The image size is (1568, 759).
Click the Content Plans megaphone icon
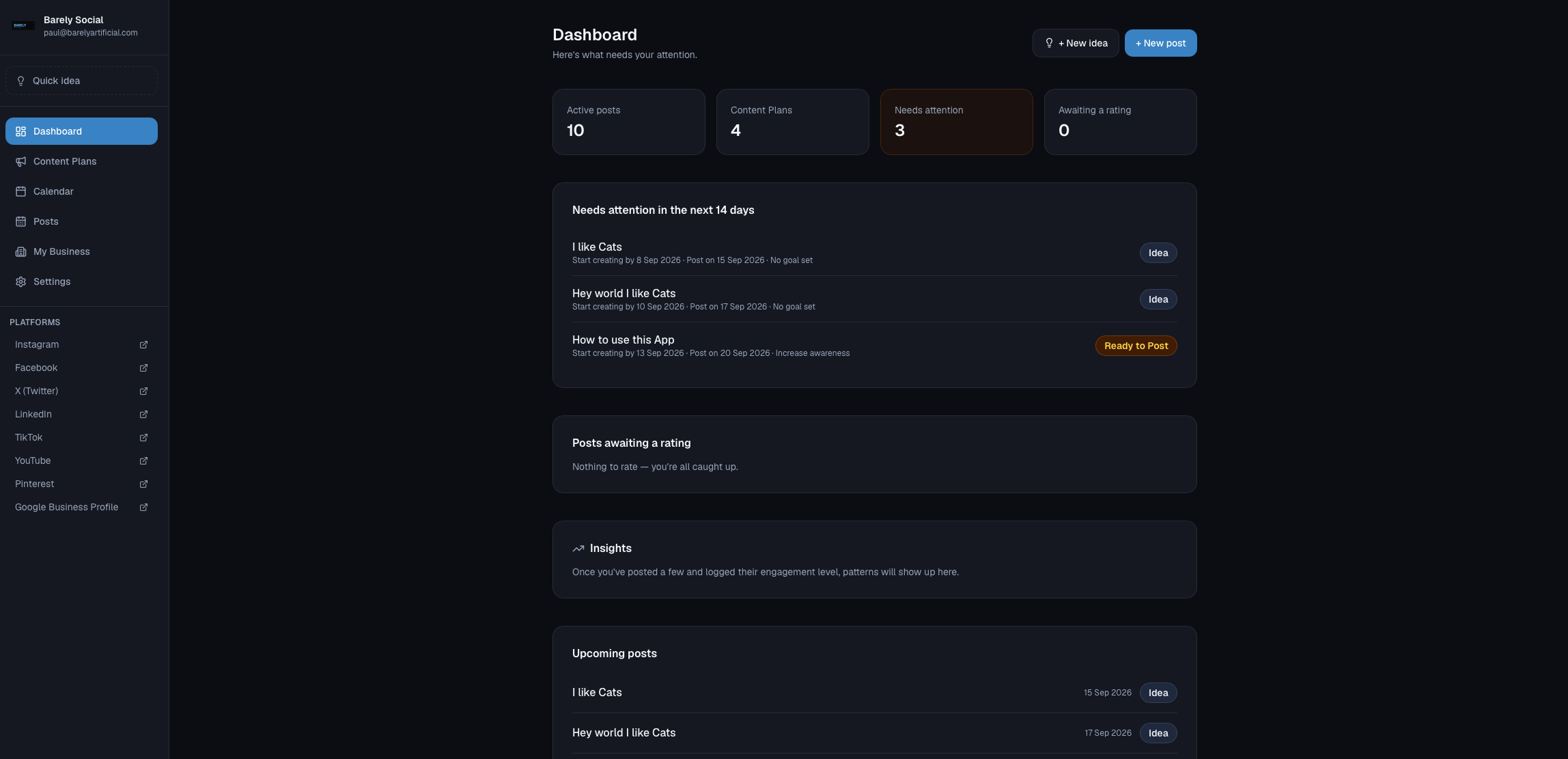click(x=21, y=161)
